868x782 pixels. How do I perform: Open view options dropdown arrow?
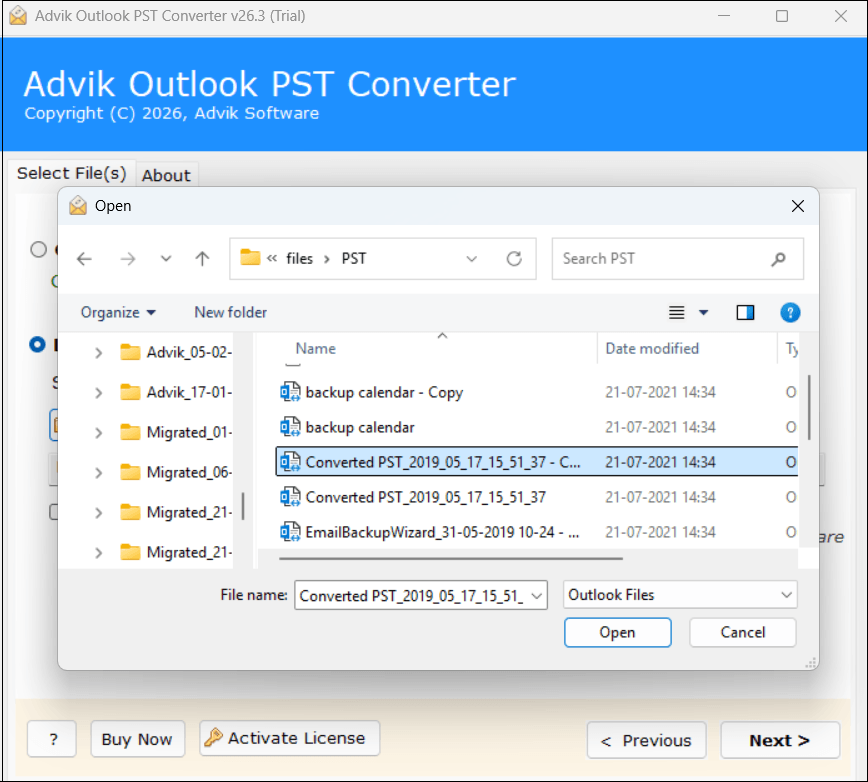[x=704, y=313]
